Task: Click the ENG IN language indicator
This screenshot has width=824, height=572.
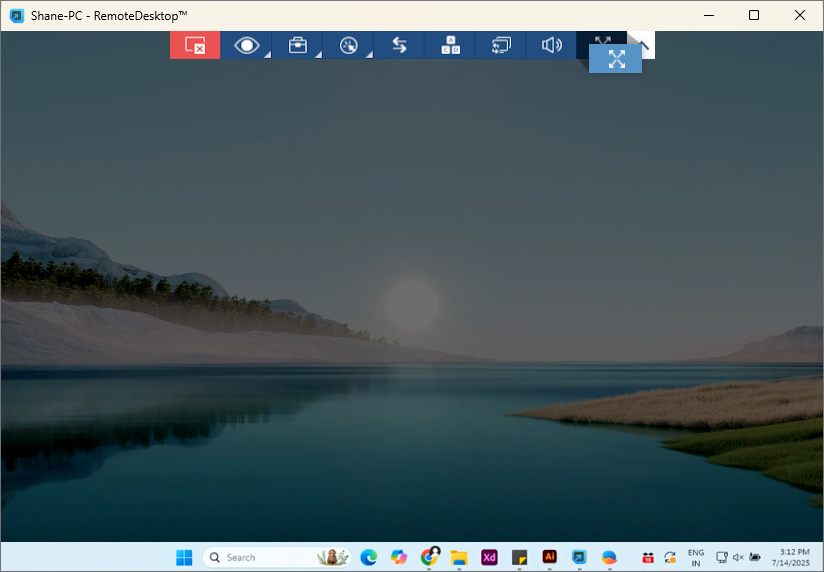Action: pyautogui.click(x=696, y=557)
